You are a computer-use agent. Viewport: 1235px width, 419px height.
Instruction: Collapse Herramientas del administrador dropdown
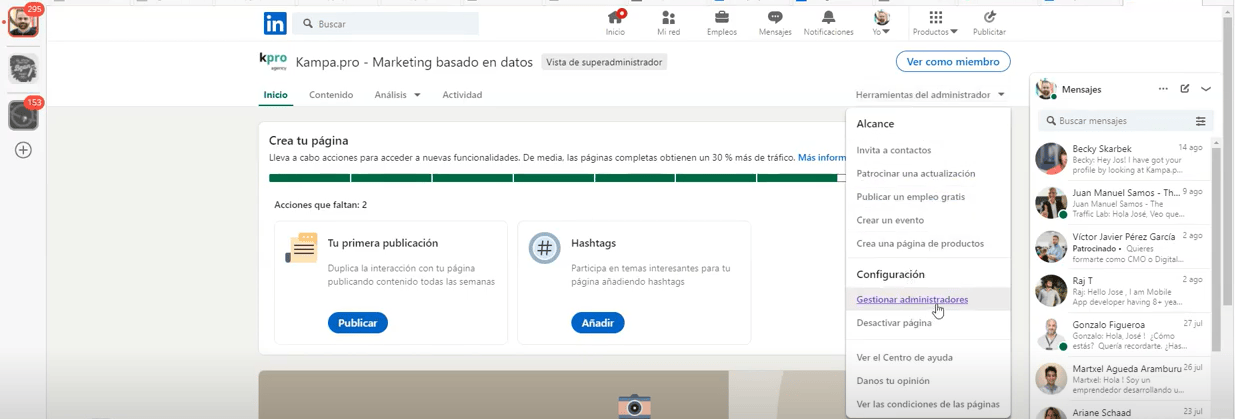930,95
